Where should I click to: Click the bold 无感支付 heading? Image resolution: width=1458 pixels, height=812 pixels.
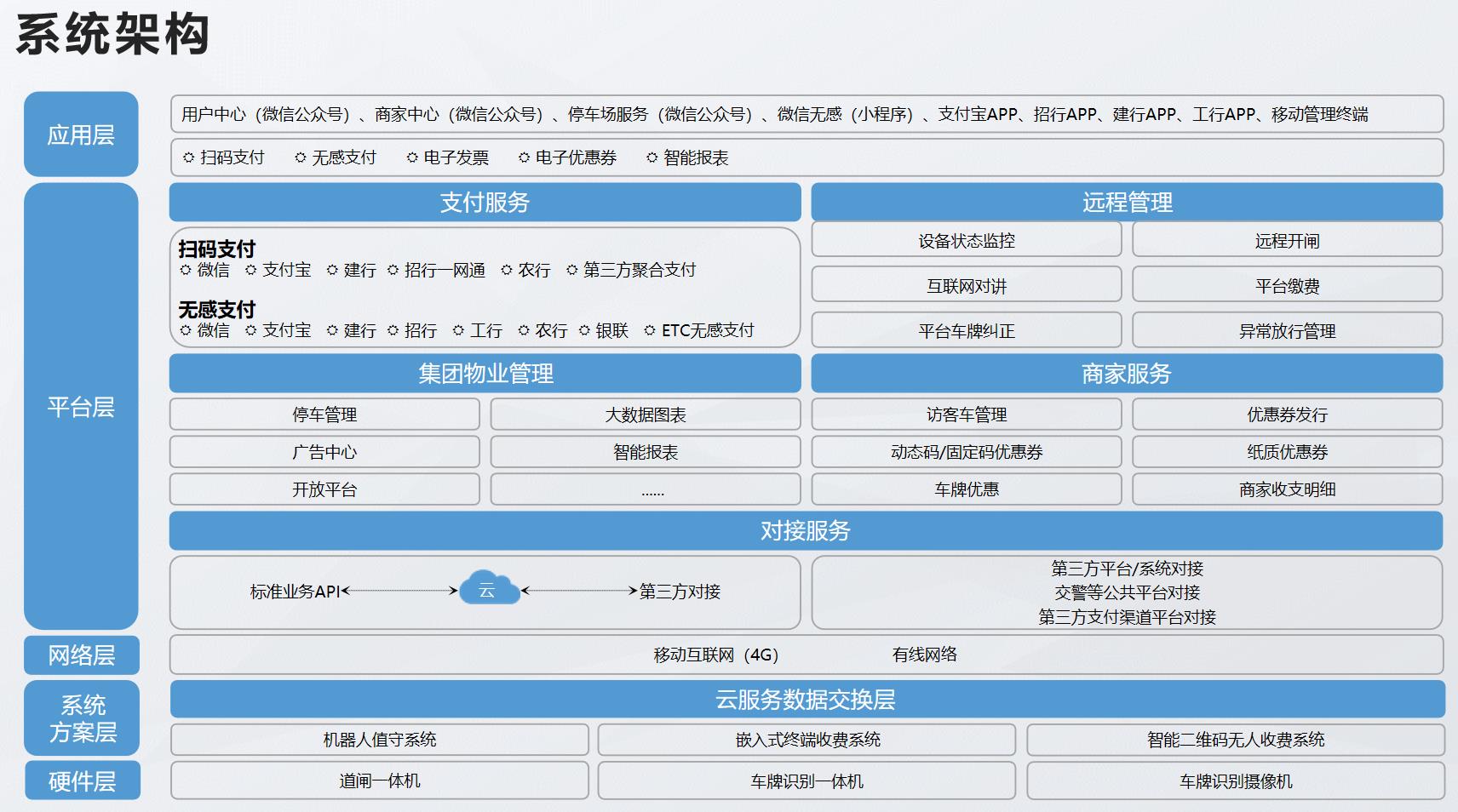pos(216,309)
